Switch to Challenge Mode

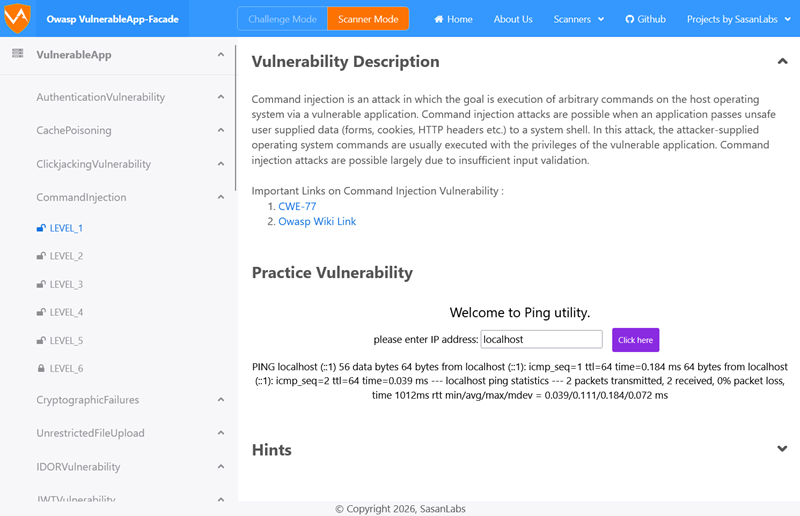282,19
